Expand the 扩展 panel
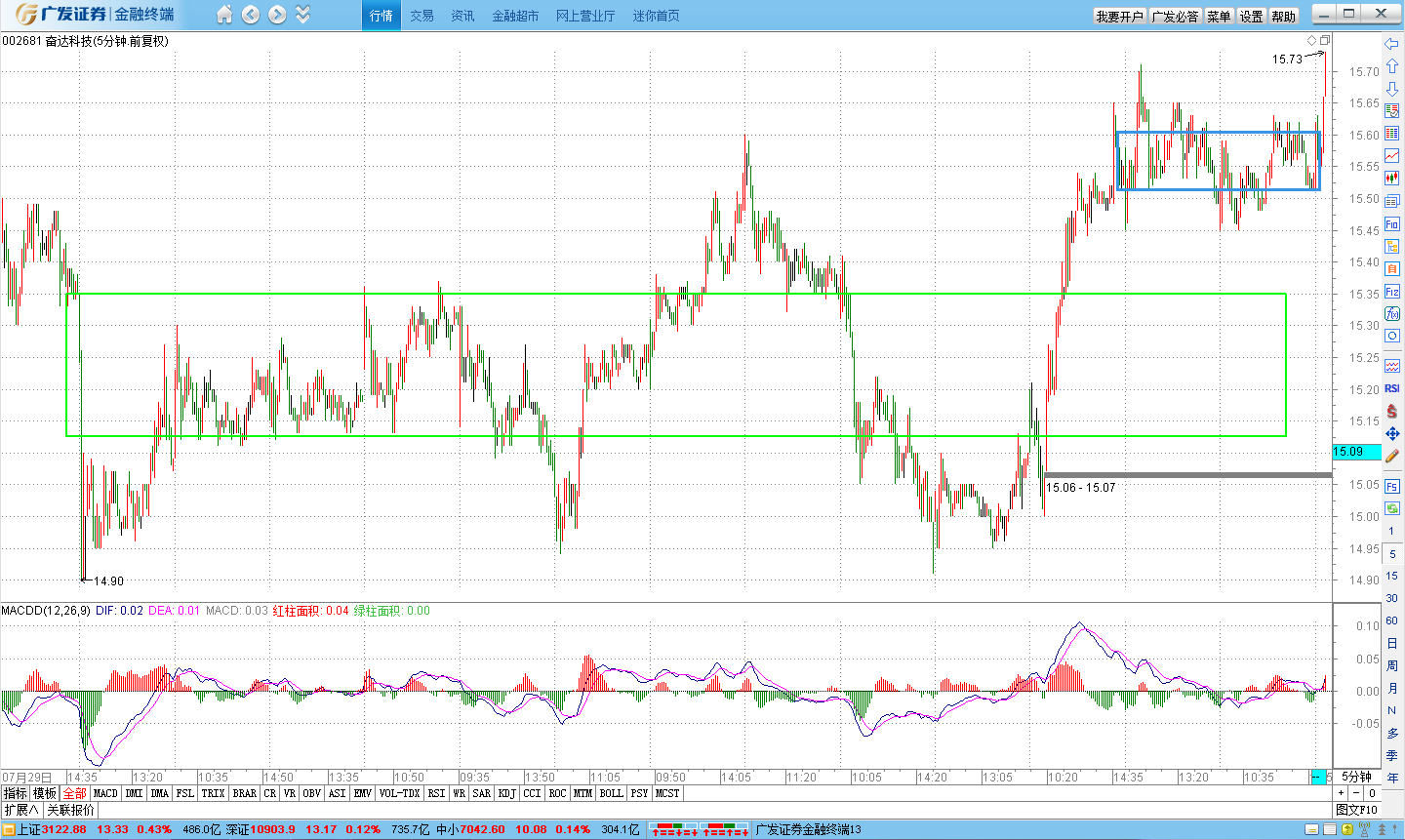Viewport: 1405px width, 840px height. tap(21, 810)
